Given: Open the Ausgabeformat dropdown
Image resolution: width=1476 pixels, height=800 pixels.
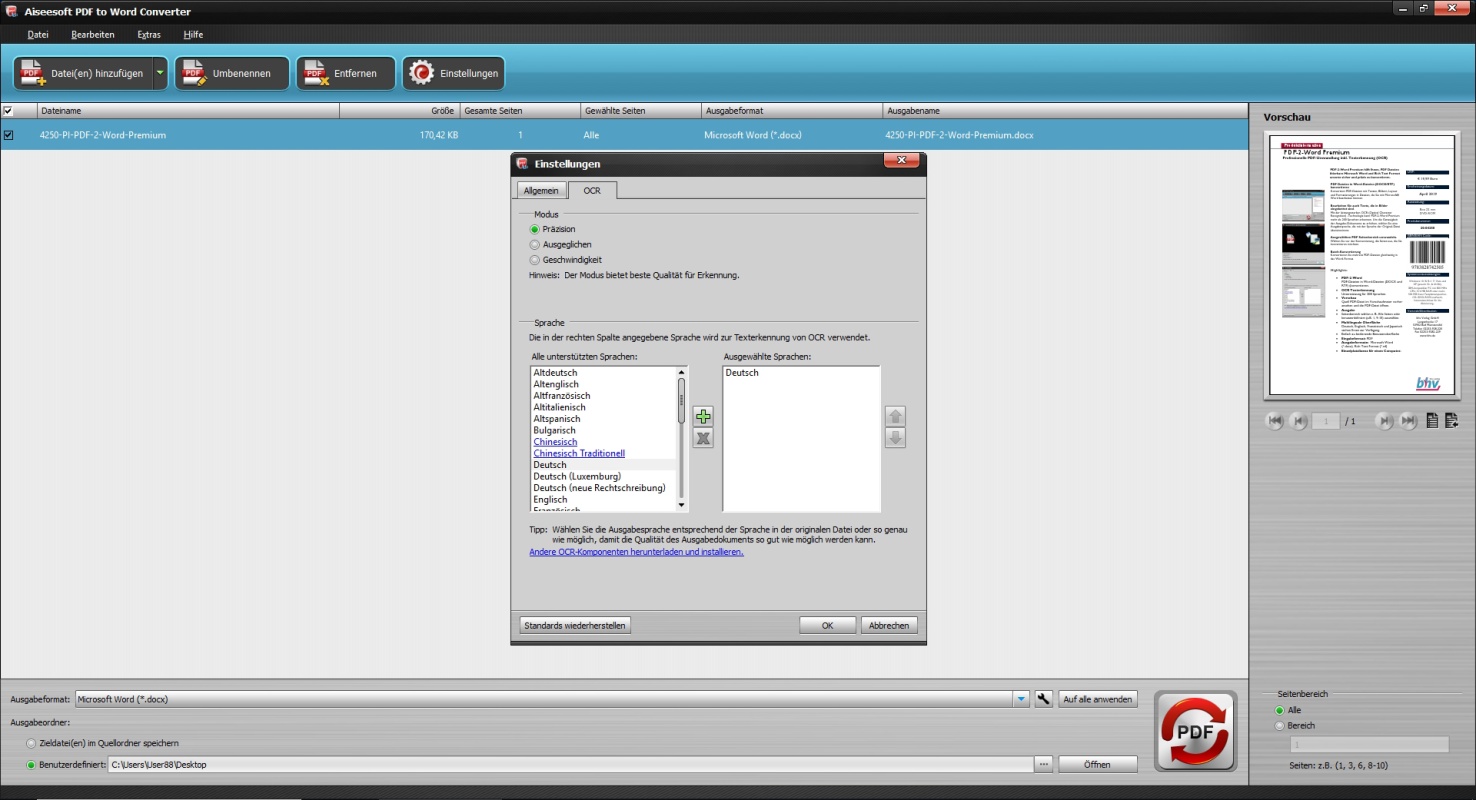Looking at the screenshot, I should 1021,699.
